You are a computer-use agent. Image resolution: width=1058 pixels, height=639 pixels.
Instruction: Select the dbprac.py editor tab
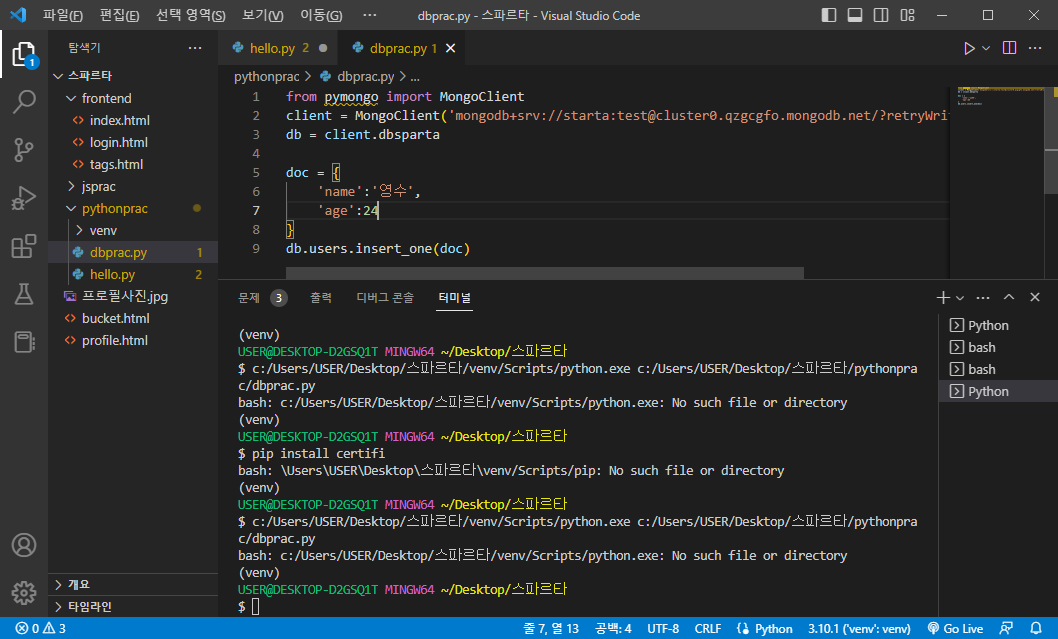[403, 48]
